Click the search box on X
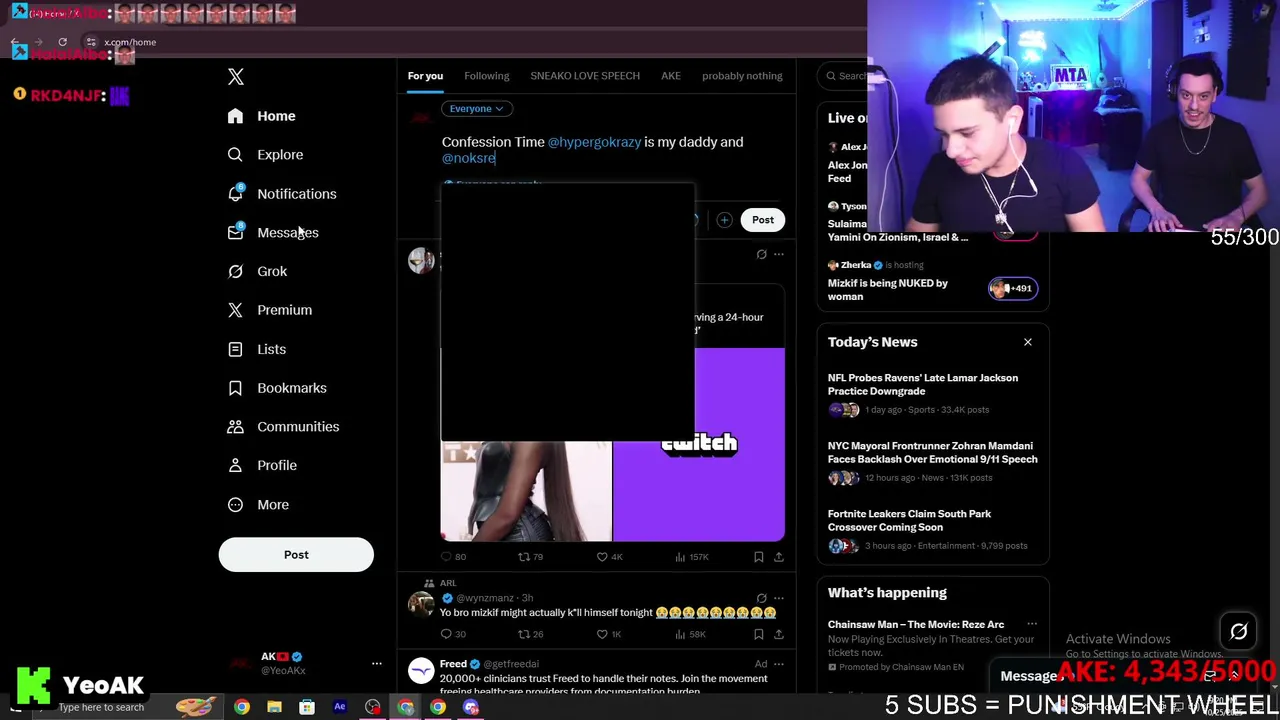 [845, 76]
